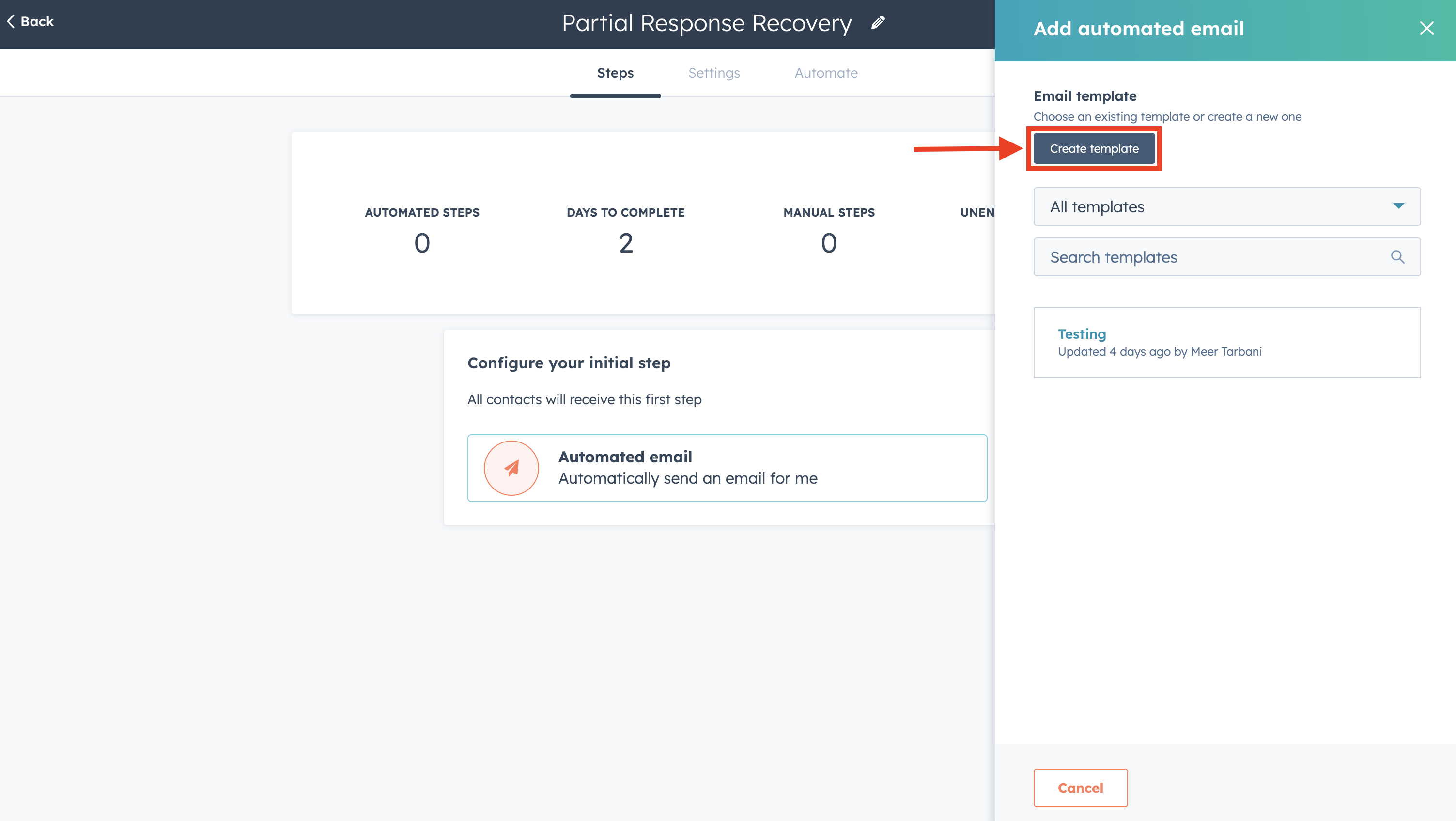This screenshot has height=821, width=1456.
Task: Open the All templates filter box
Action: click(1209, 206)
